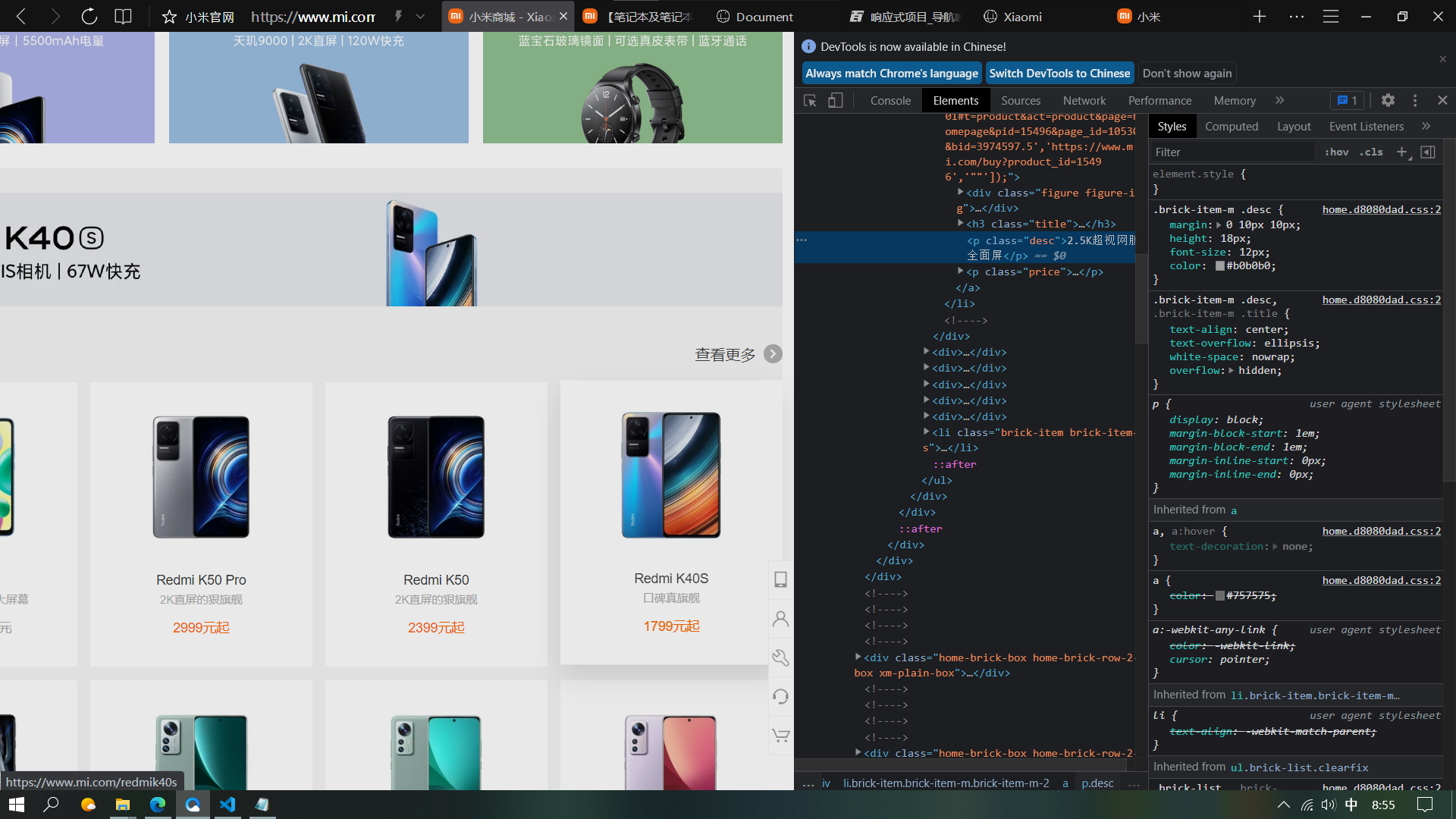This screenshot has height=819, width=1456.
Task: Click Always match Chrome's language button
Action: 892,73
